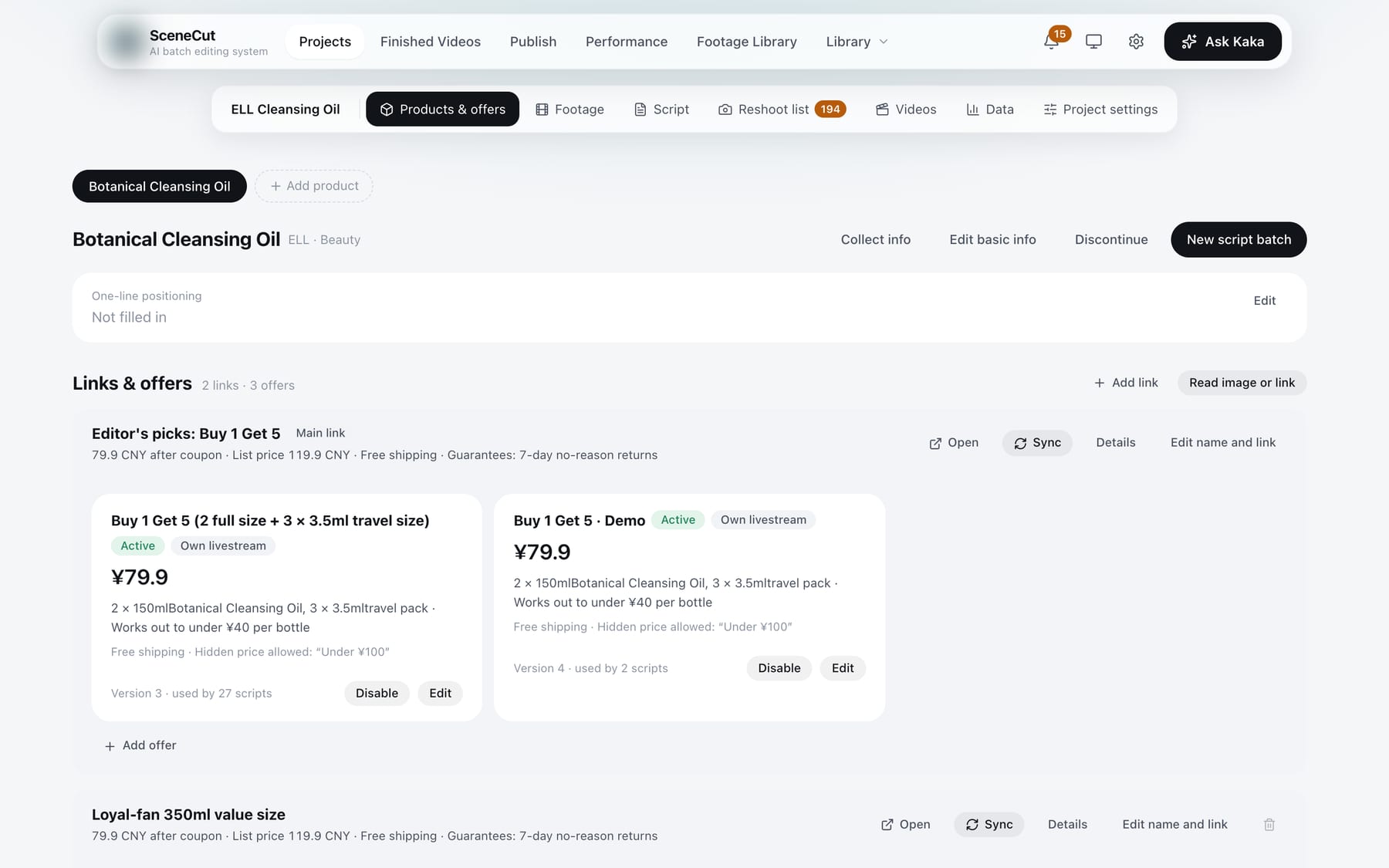Expand the Library dropdown
The height and width of the screenshot is (868, 1389).
click(857, 42)
